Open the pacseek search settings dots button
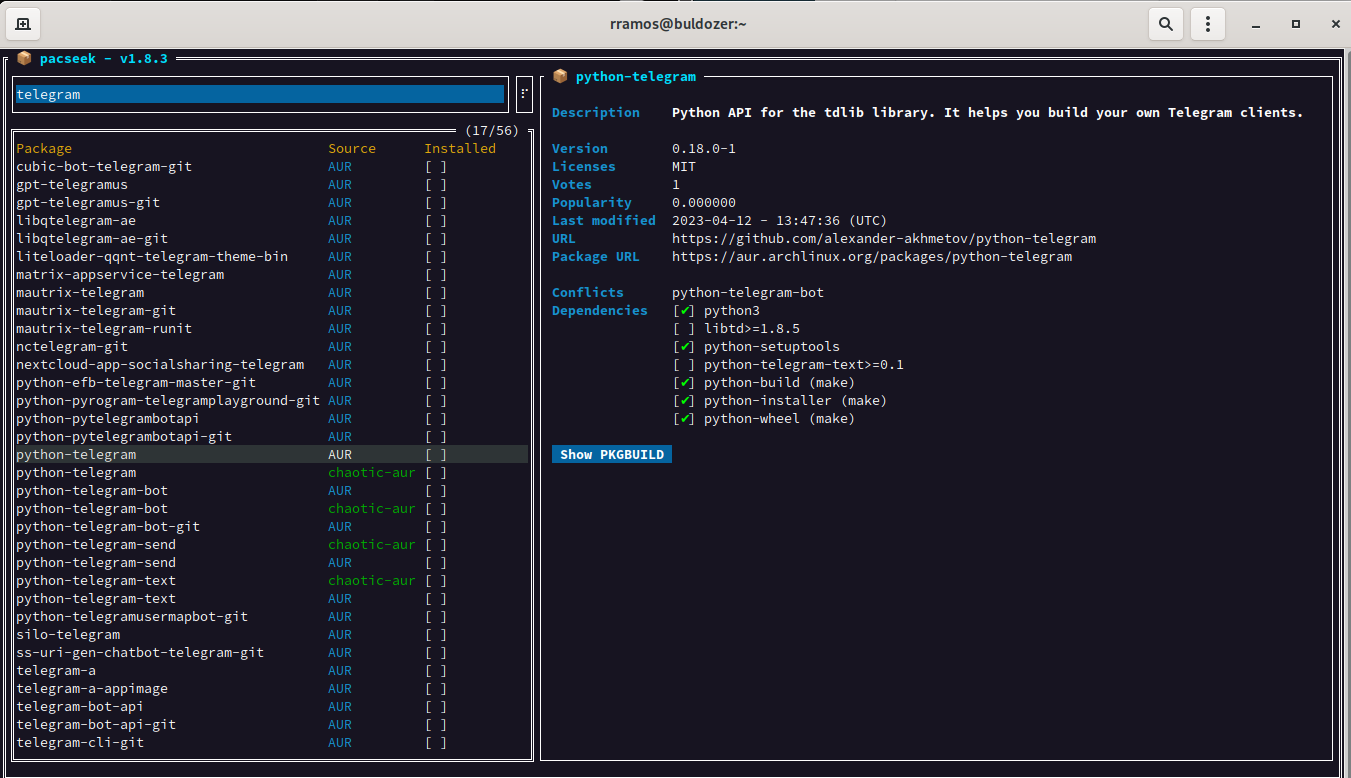Viewport: 1351px width, 778px height. (x=525, y=94)
